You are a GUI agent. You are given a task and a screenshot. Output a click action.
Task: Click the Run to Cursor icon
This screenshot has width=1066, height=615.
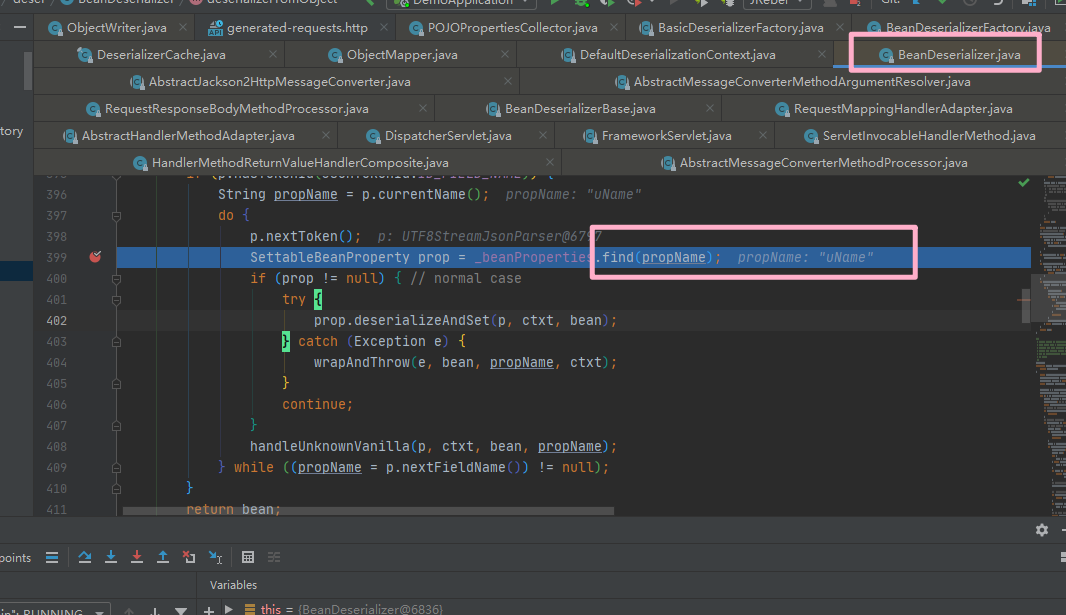point(215,558)
